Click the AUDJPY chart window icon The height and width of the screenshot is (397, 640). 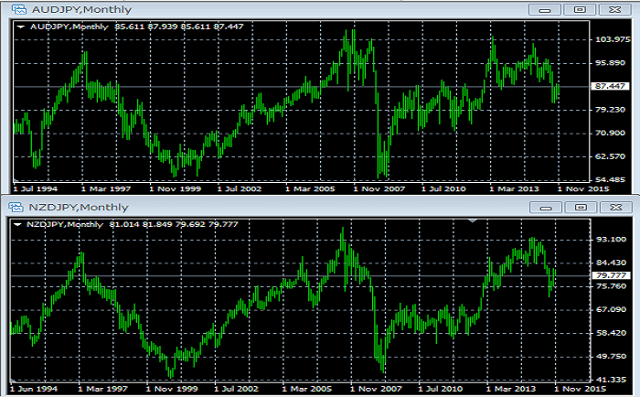point(19,9)
